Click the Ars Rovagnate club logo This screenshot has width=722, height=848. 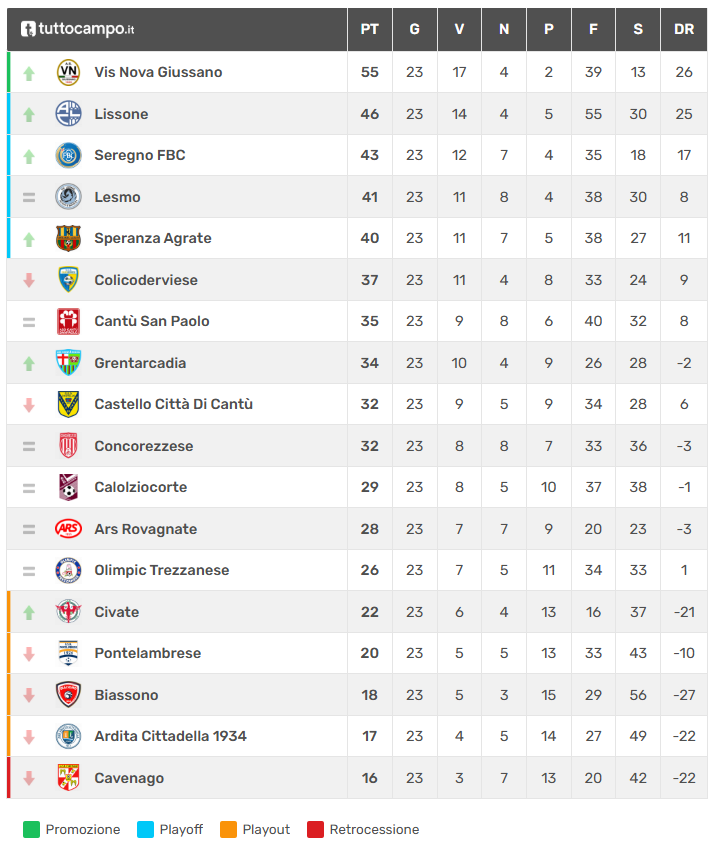point(68,529)
